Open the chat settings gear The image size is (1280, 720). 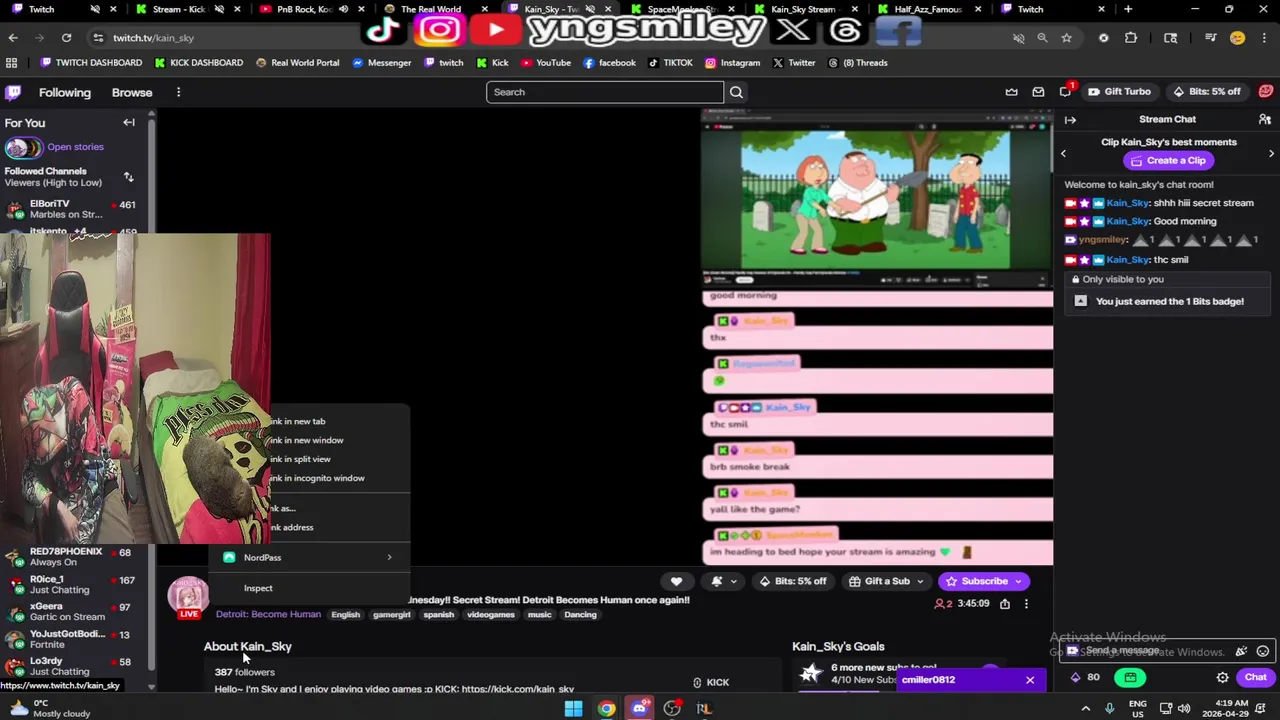click(1222, 677)
